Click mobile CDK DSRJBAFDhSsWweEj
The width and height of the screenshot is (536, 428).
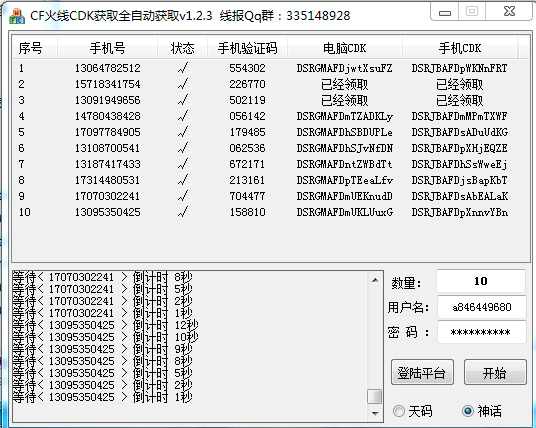point(460,164)
